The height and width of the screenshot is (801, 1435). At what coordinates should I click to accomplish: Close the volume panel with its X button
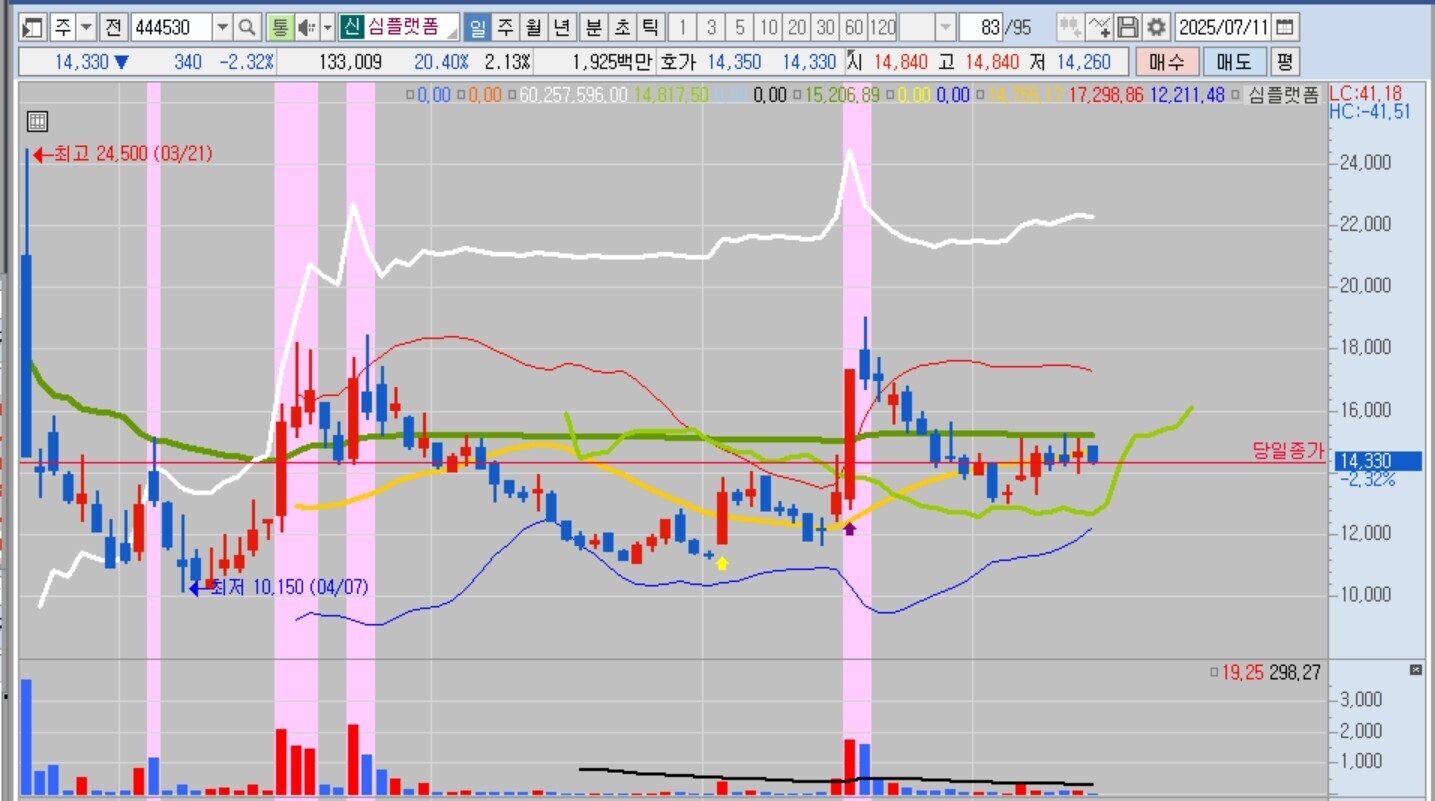tap(1415, 670)
